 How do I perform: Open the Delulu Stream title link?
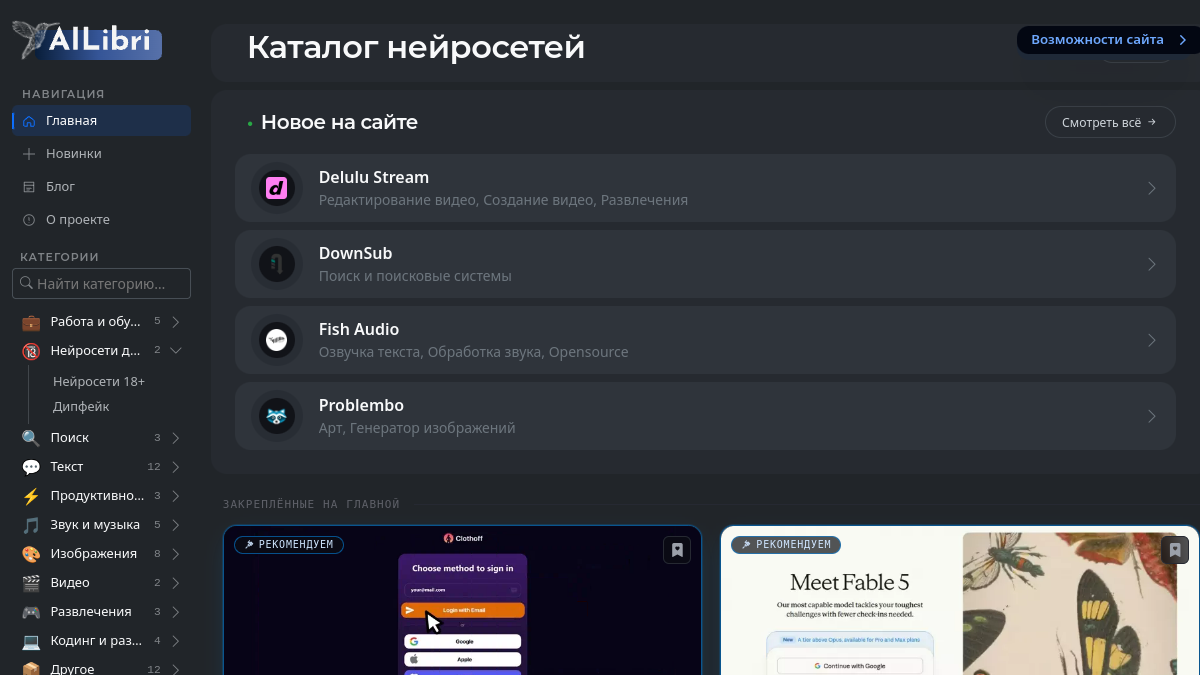pyautogui.click(x=374, y=177)
